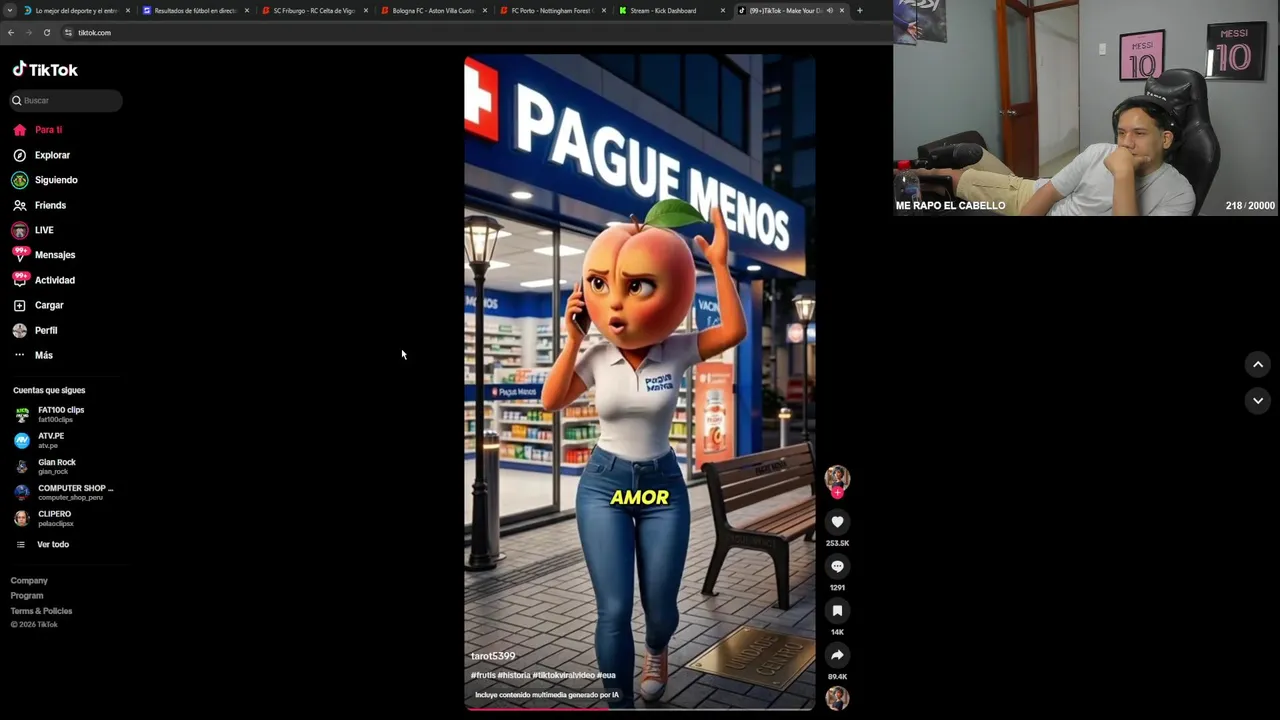Click the #tiktokviralvideo hashtag
This screenshot has height=720, width=1280.
point(564,675)
